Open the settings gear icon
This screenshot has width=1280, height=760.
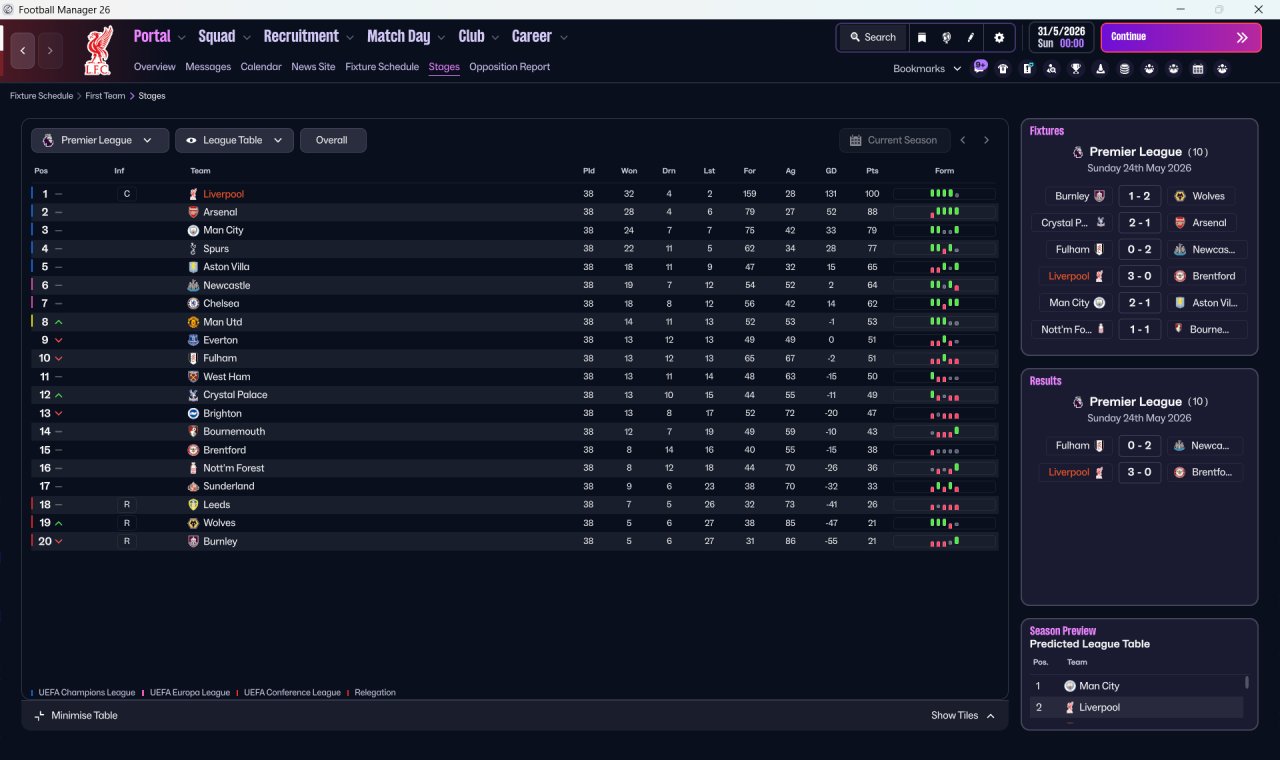pyautogui.click(x=998, y=38)
